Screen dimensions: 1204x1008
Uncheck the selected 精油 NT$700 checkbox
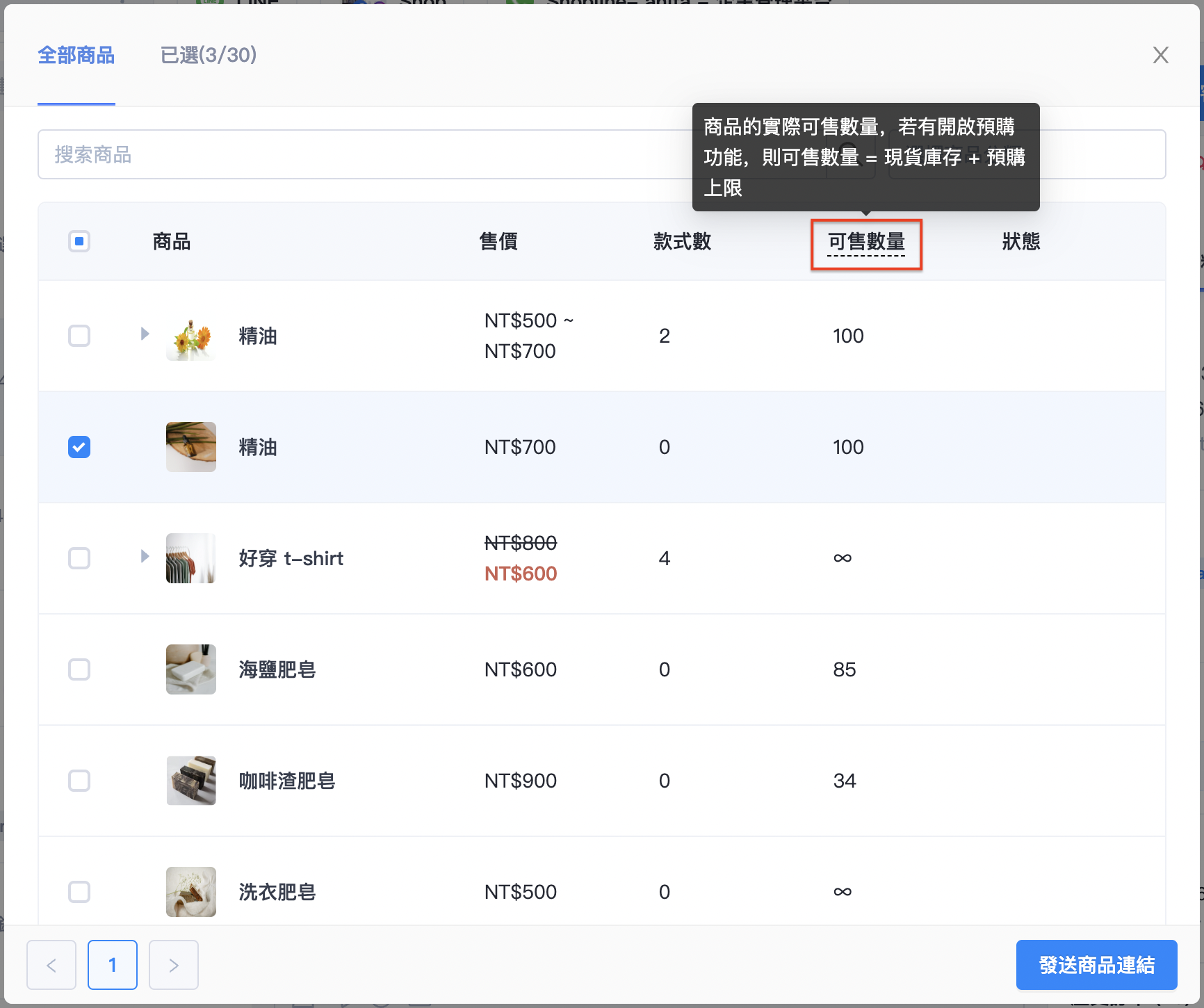coord(79,447)
